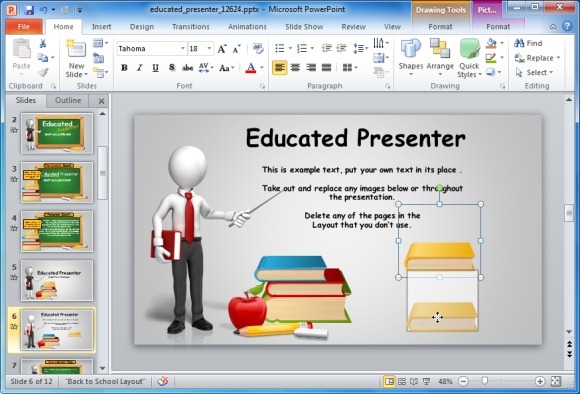Expand Font Color dropdown arrow

[262, 68]
